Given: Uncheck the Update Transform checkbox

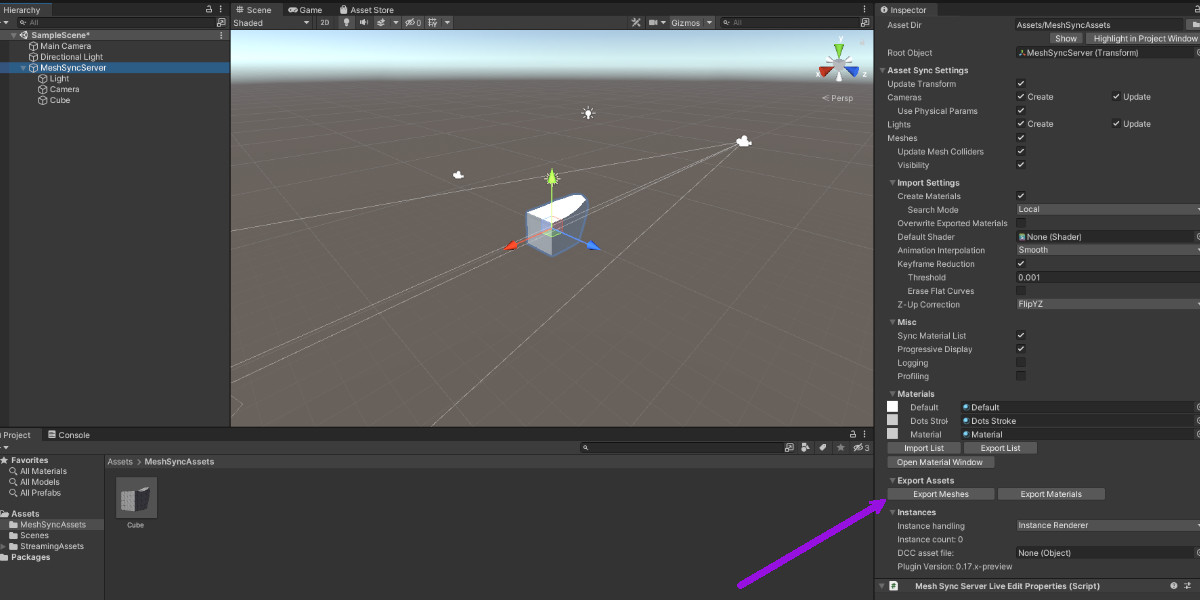Looking at the screenshot, I should click(1021, 84).
